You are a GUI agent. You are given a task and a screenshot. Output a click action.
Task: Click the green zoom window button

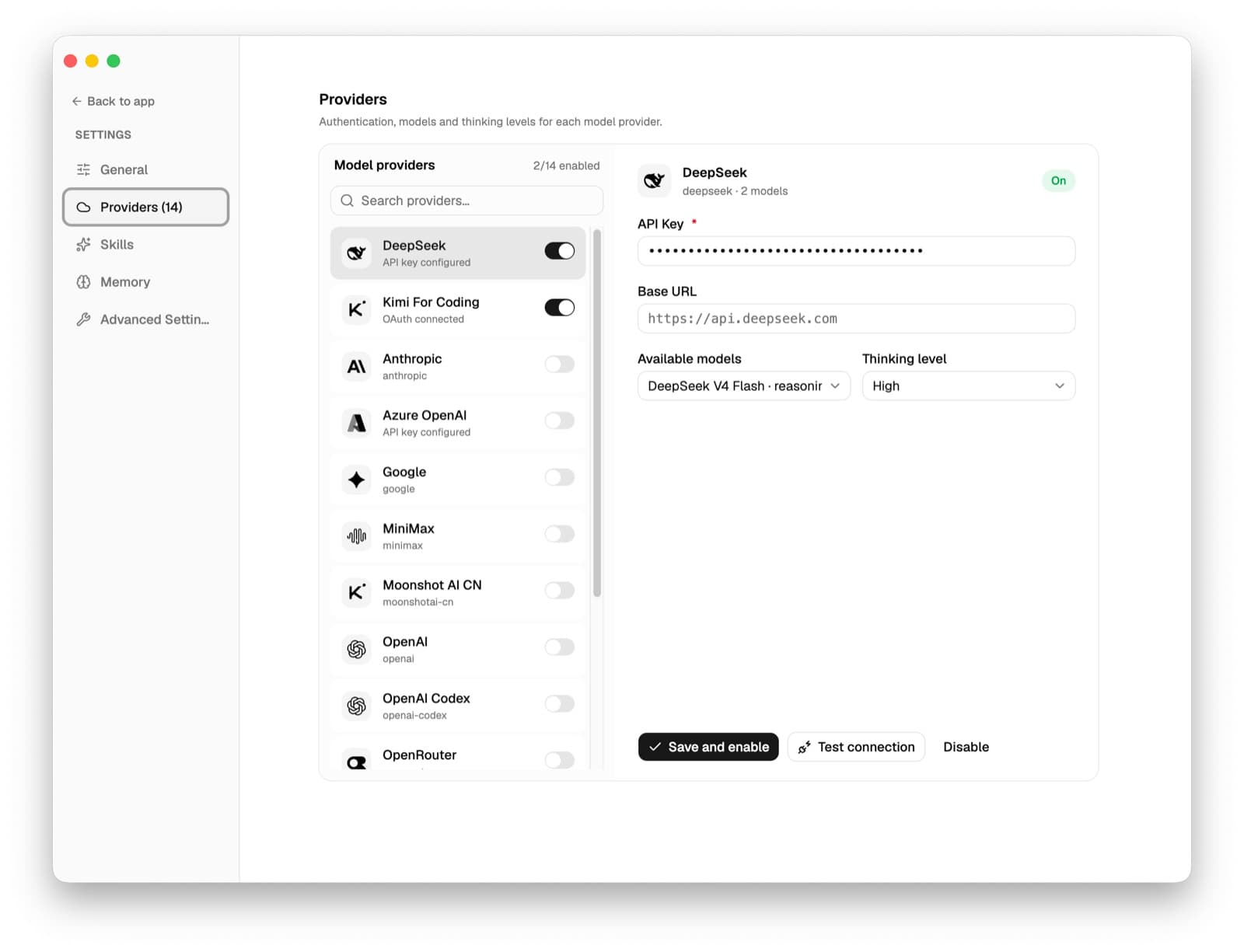click(114, 61)
